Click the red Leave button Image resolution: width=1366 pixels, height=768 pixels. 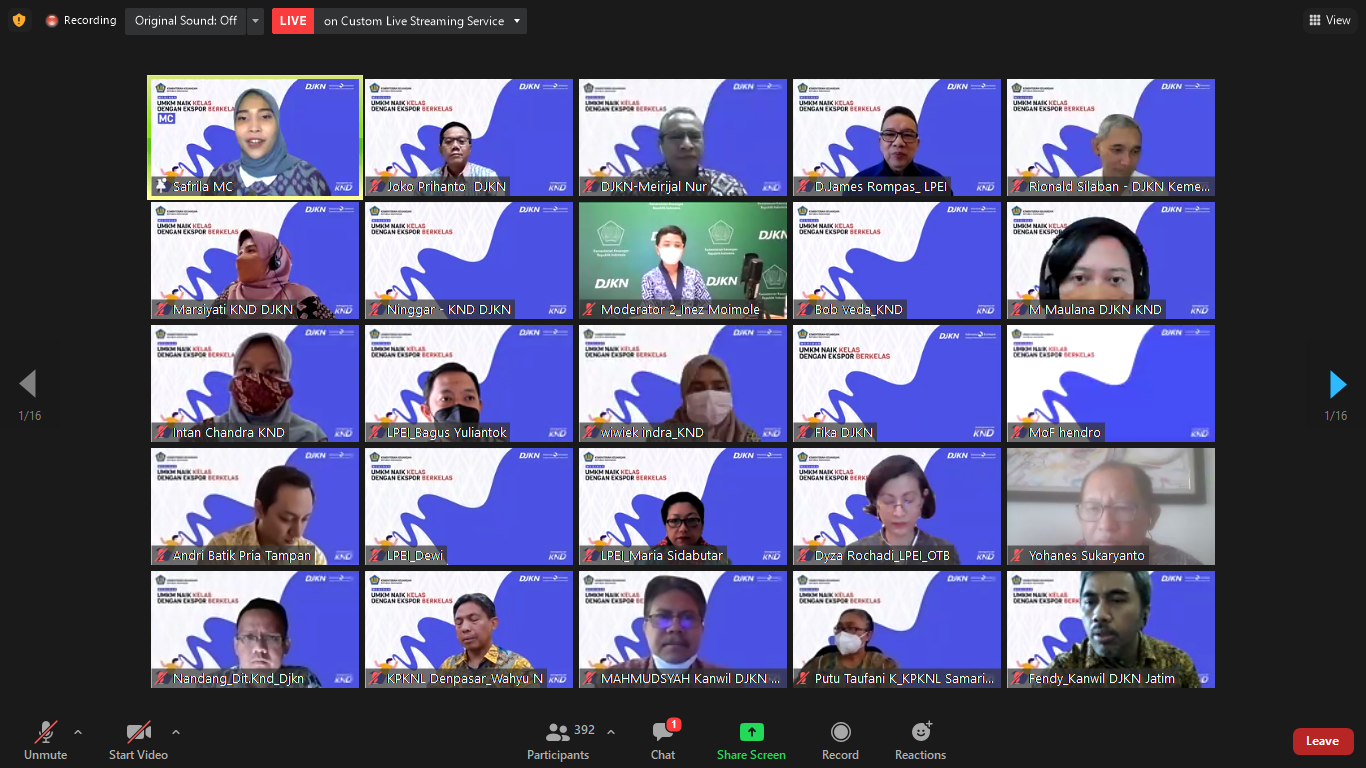pos(1322,741)
